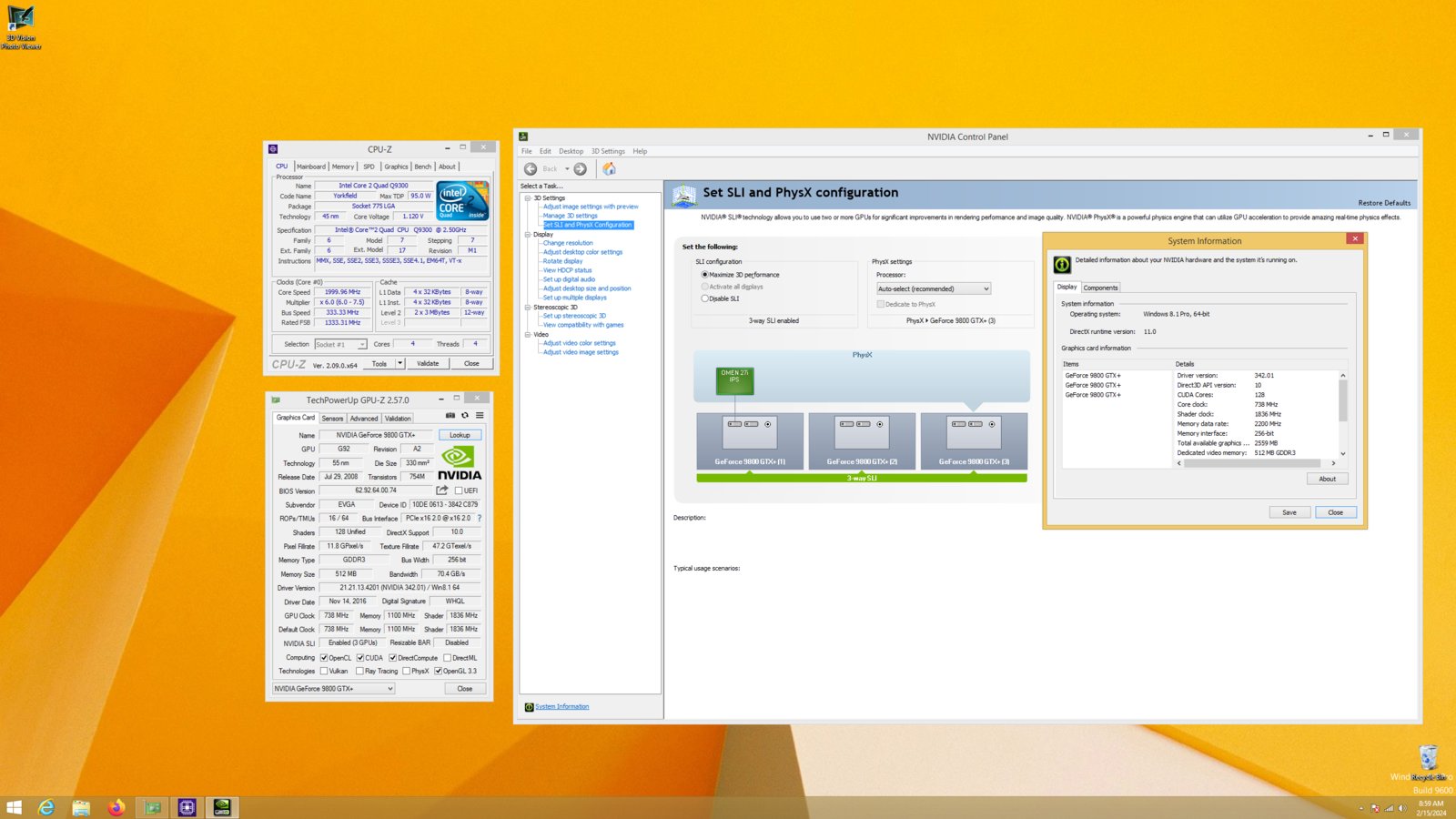Click the NVIDIA logo in GPU-Z
Viewport: 1456px width, 819px height.
460,463
